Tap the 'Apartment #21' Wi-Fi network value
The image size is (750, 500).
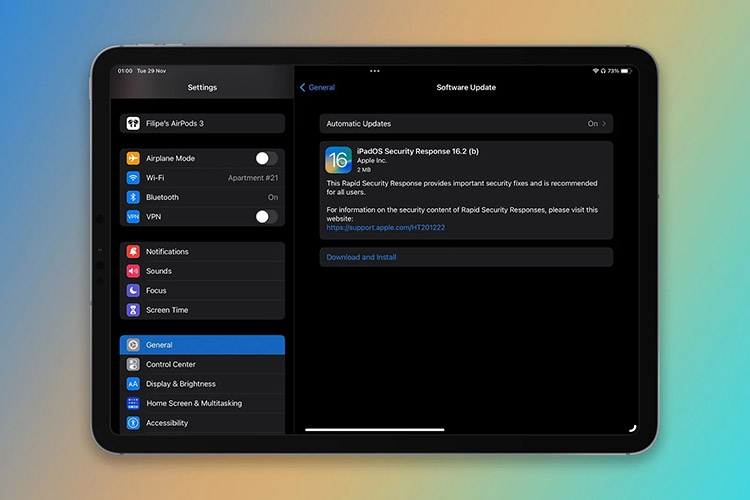[253, 178]
